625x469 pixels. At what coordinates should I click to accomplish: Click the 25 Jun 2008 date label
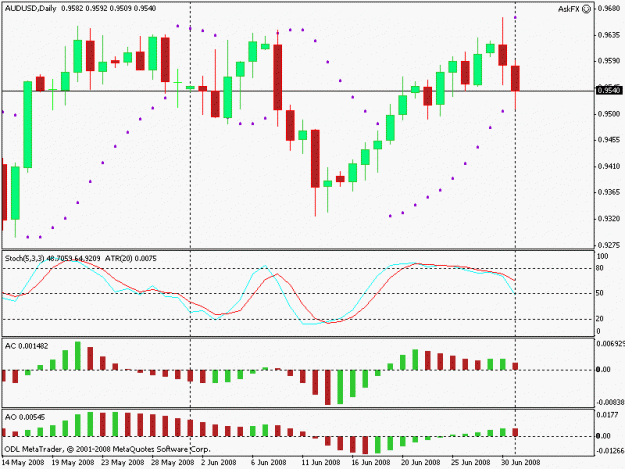470,463
